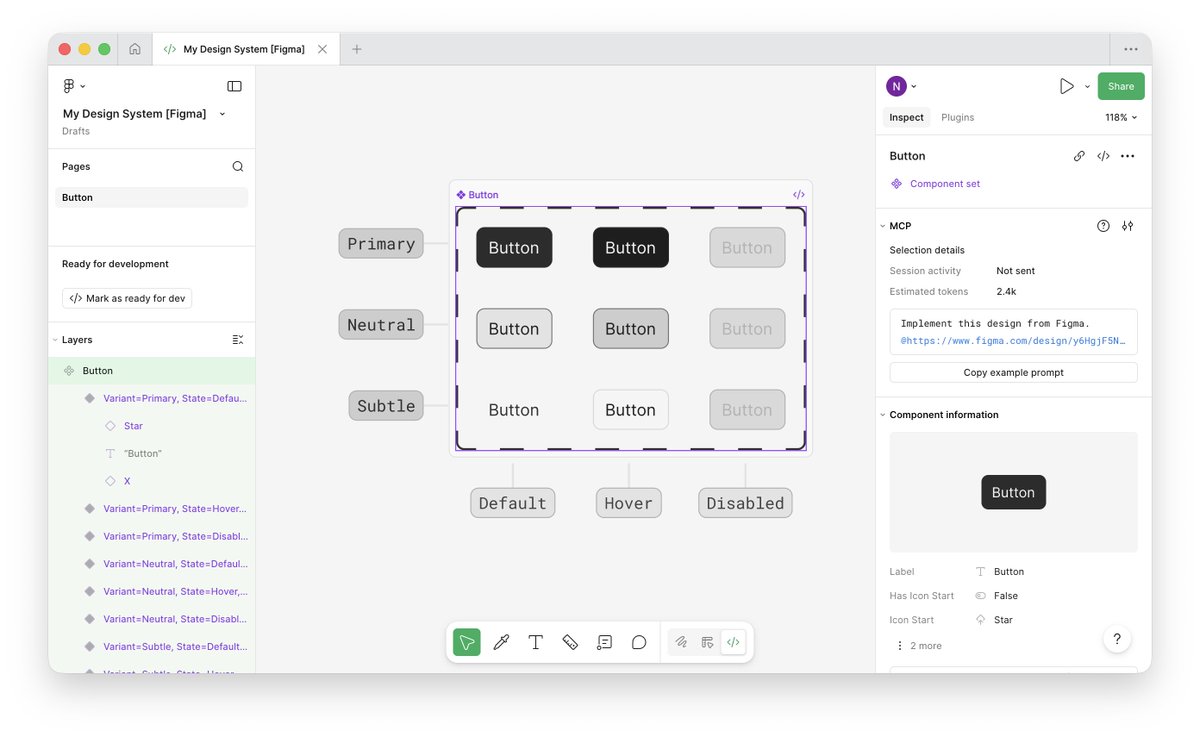Screen dimensions: 1200x737
Task: Click the component preview thumbnail
Action: 1013,492
